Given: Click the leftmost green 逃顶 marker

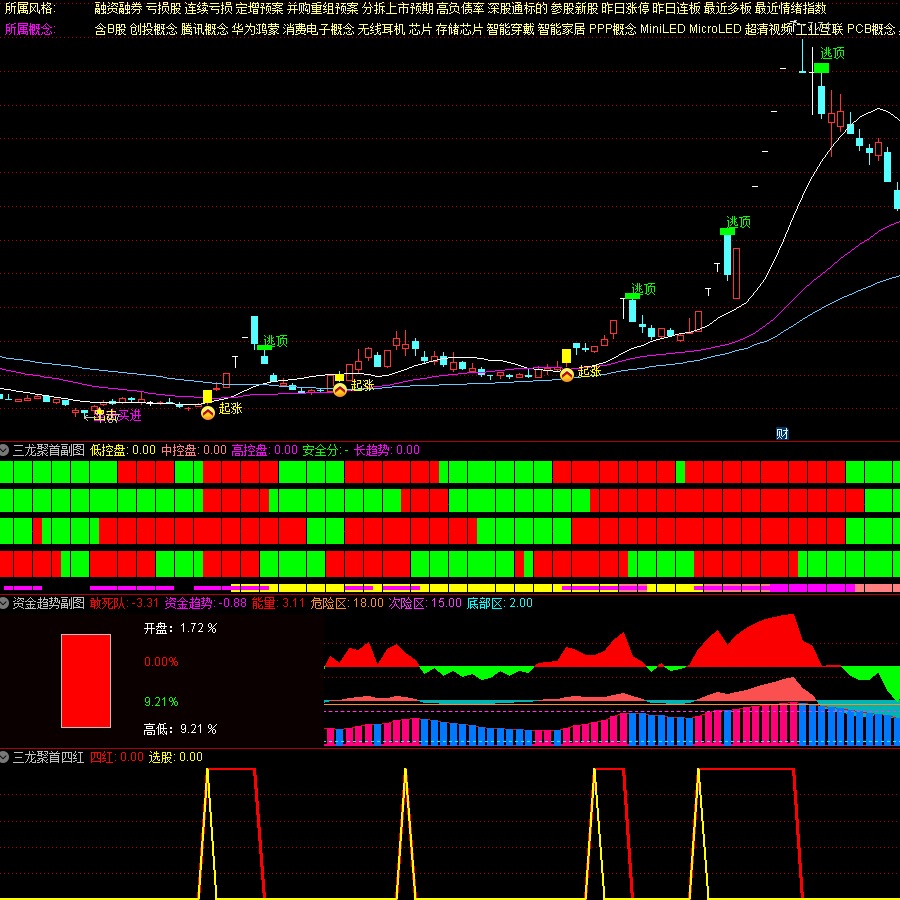Looking at the screenshot, I should tap(264, 347).
